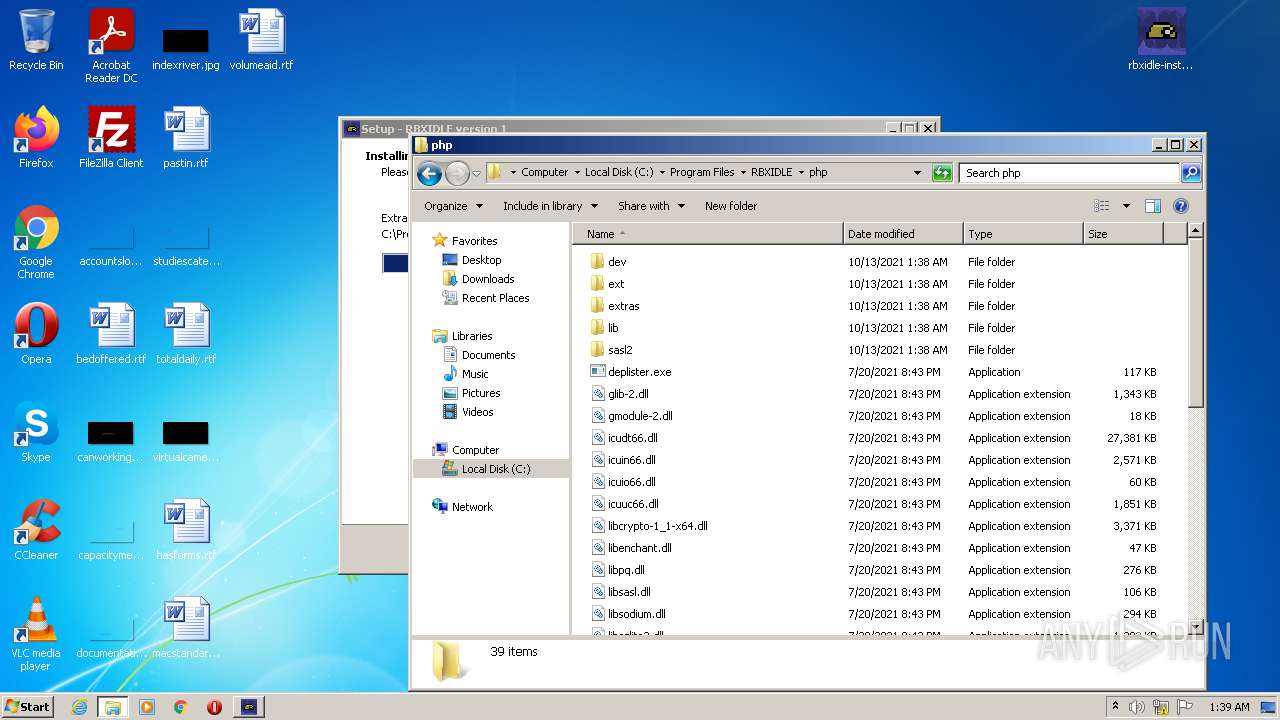Image resolution: width=1280 pixels, height=720 pixels.
Task: Open the change view options dropdown arrow
Action: 1126,206
